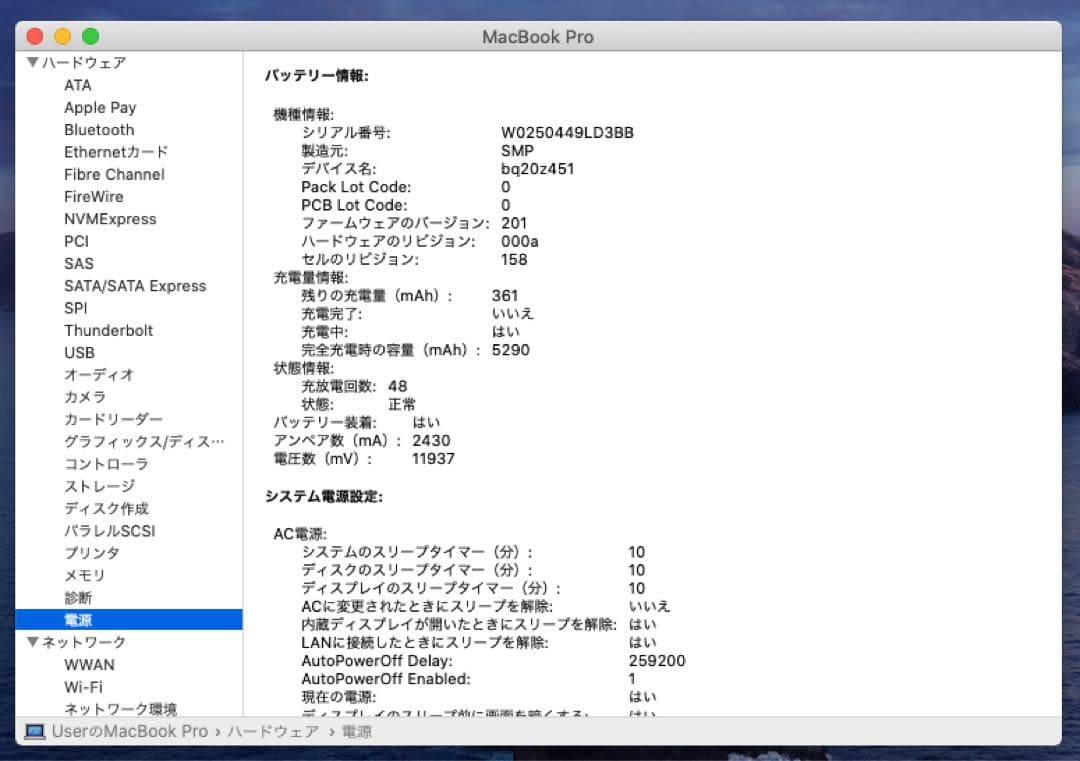The image size is (1080, 761).
Task: Collapse the ネットワーク section in the sidebar
Action: [x=32, y=642]
